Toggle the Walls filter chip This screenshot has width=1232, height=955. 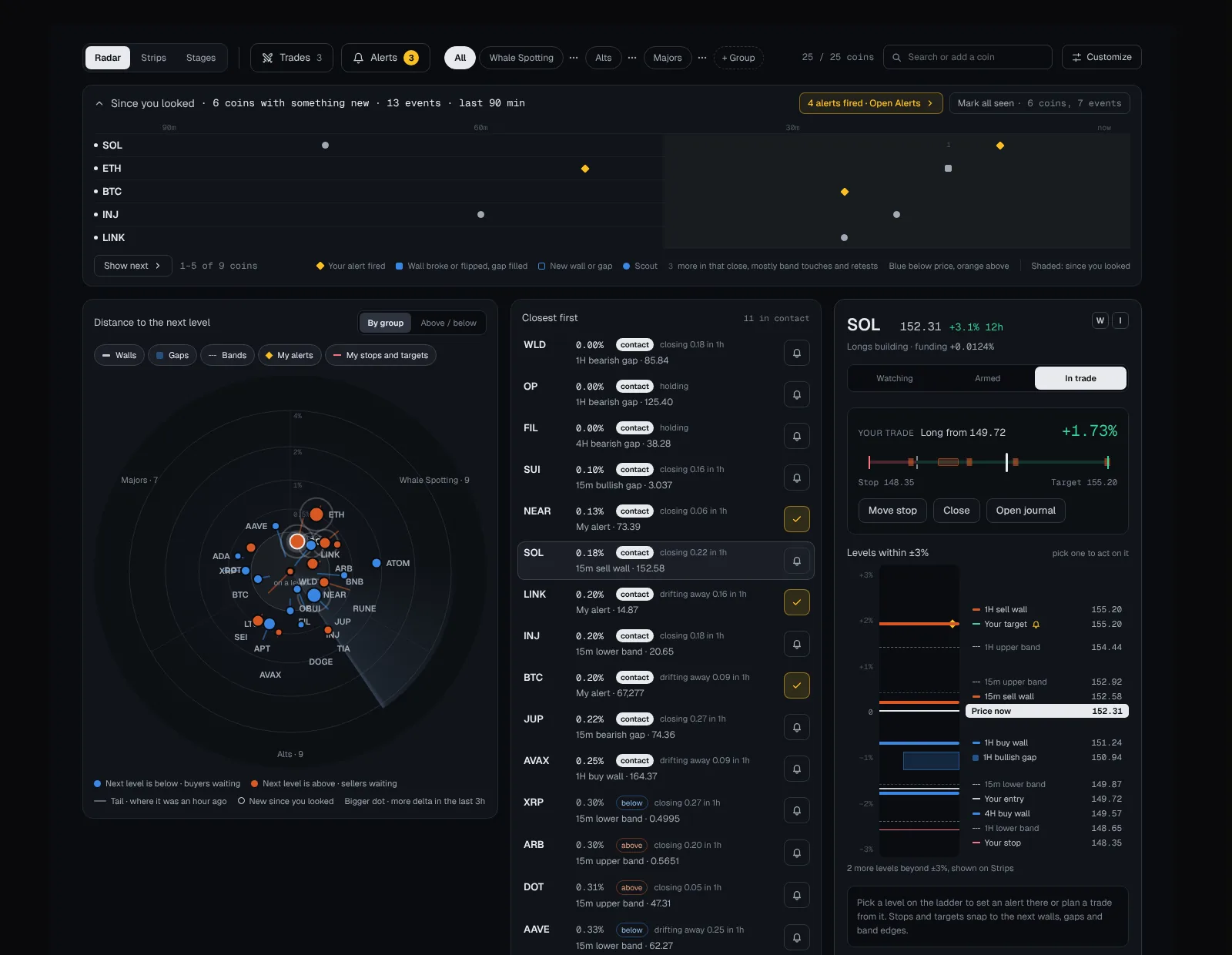(x=119, y=355)
